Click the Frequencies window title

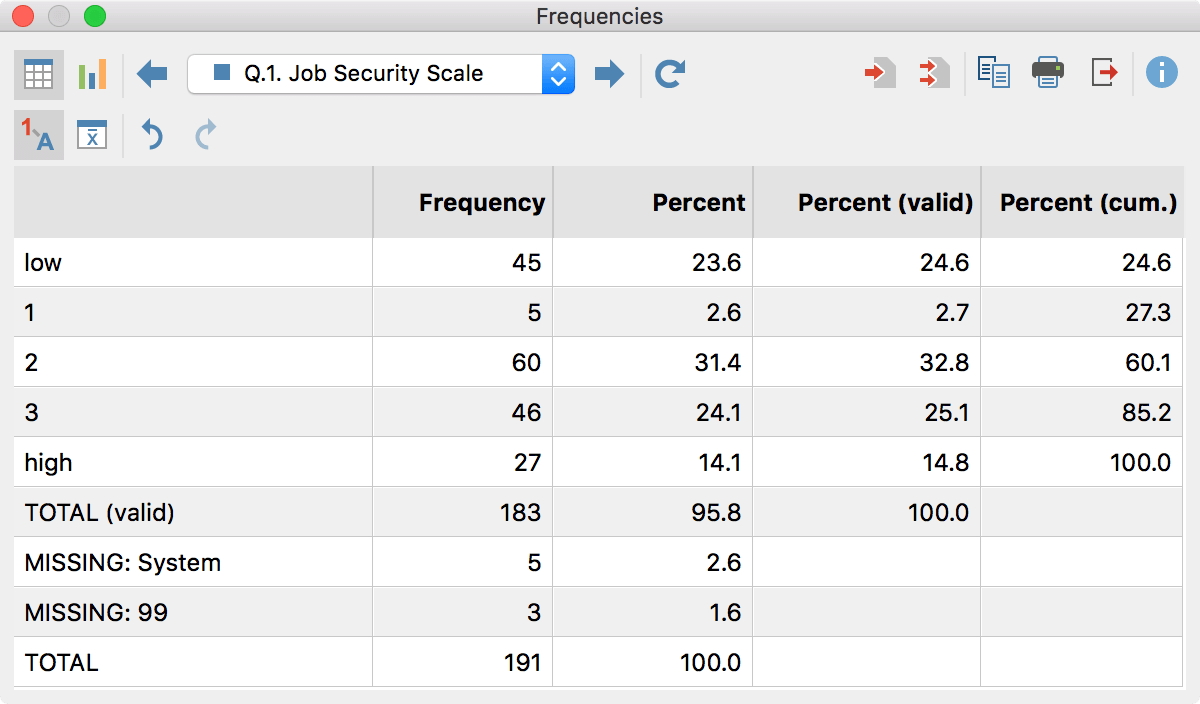(599, 16)
